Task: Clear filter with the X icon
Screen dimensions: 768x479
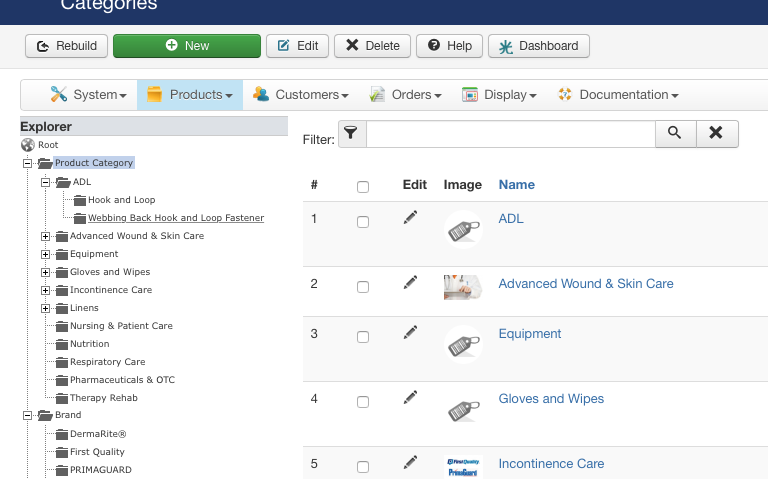Action: click(x=717, y=133)
